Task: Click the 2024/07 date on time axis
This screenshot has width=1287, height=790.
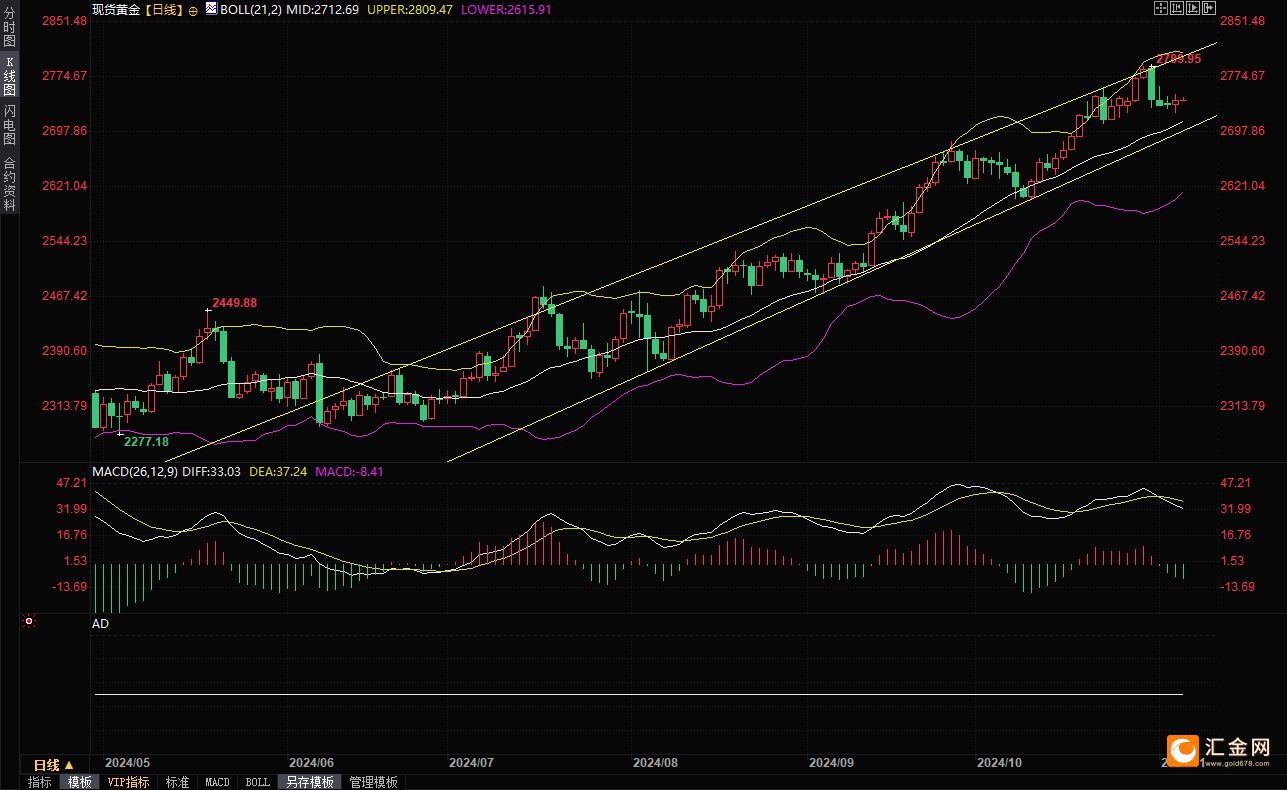Action: [x=472, y=762]
